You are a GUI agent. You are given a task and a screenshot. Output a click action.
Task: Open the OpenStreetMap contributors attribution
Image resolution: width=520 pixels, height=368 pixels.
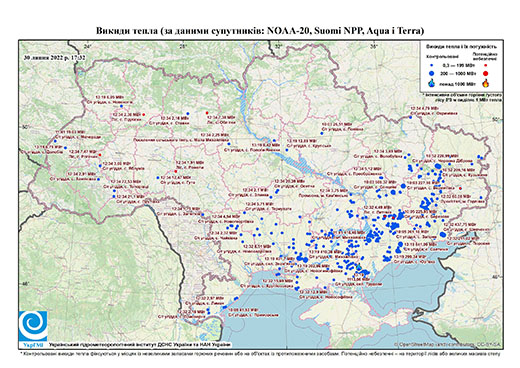[x=448, y=344]
